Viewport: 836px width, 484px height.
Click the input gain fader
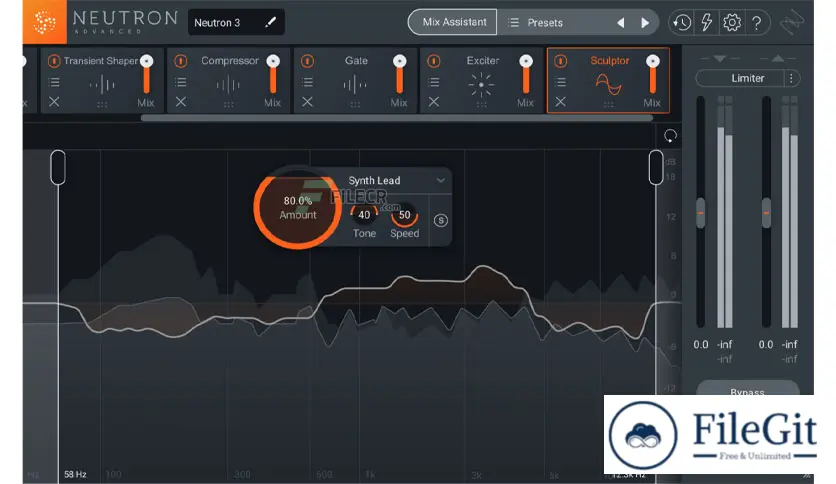(701, 213)
